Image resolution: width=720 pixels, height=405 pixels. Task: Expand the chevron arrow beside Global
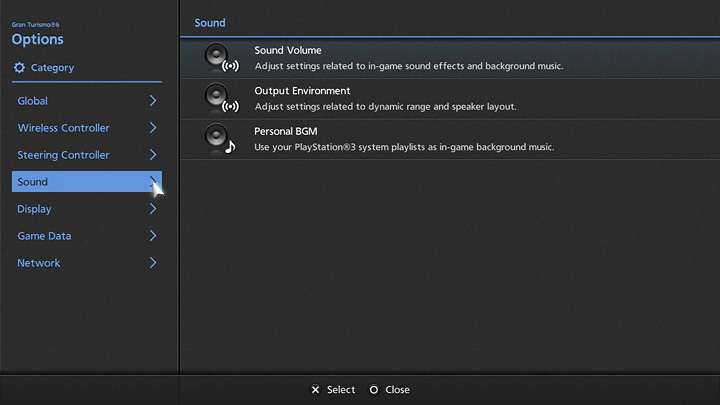coord(153,101)
